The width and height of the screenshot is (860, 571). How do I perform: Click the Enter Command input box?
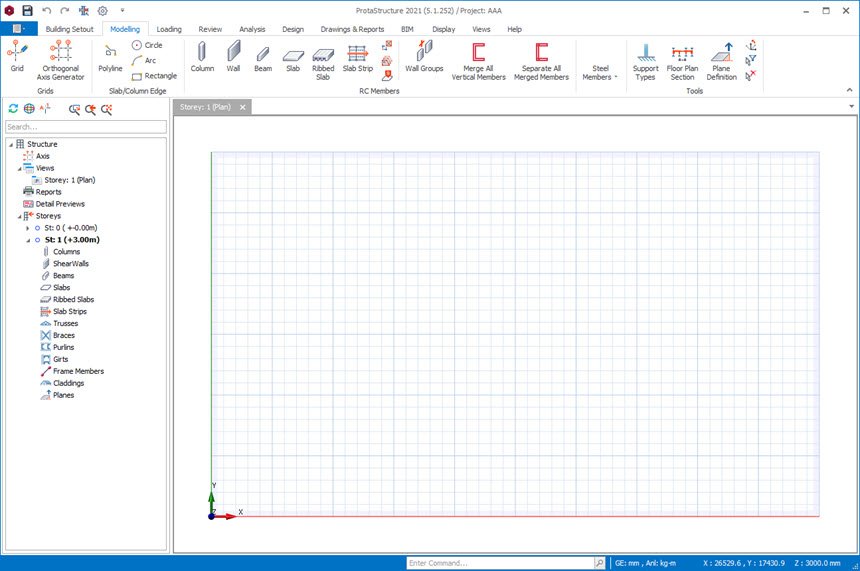tap(500, 563)
